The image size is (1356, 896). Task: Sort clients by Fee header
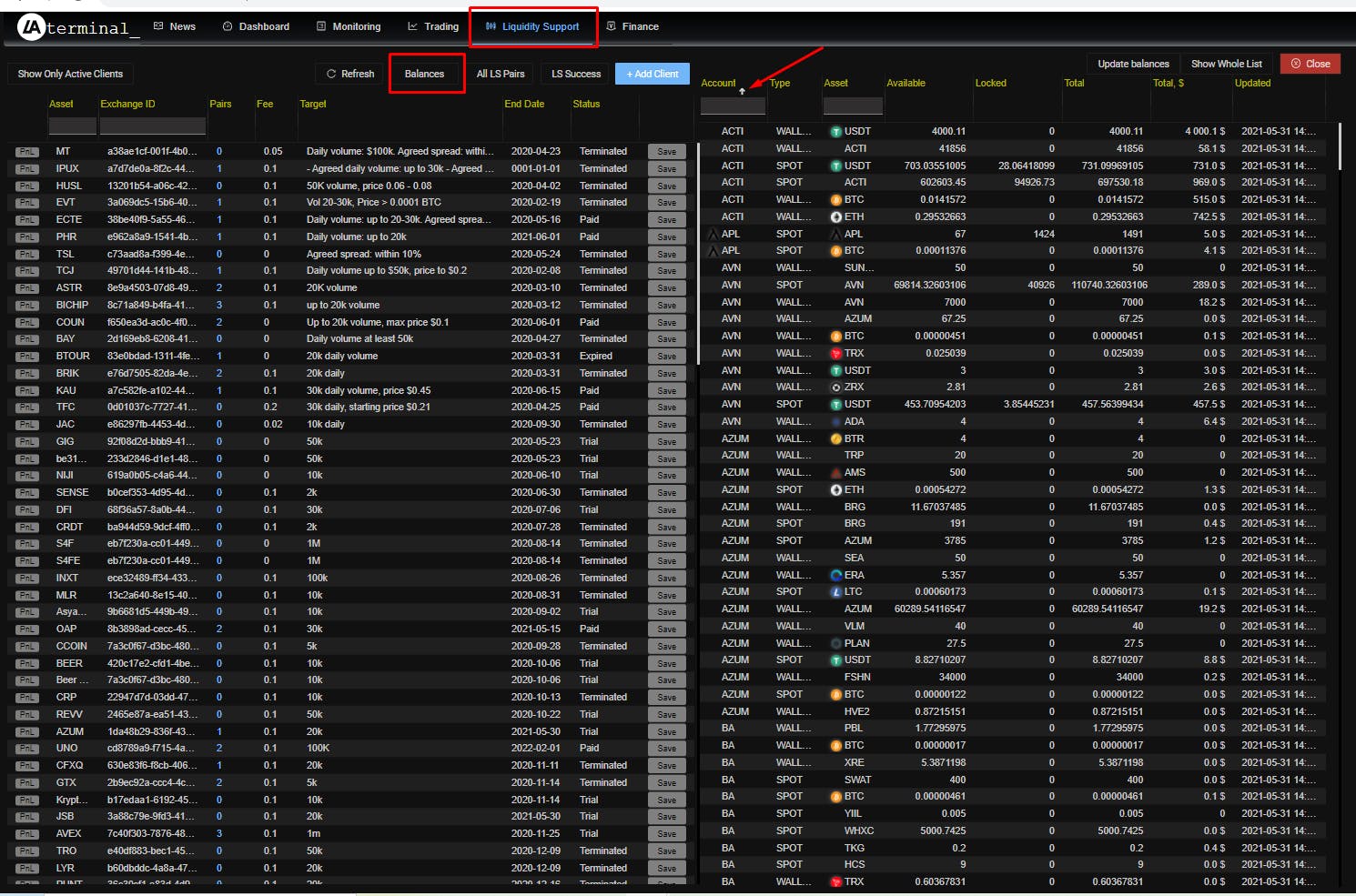click(265, 104)
